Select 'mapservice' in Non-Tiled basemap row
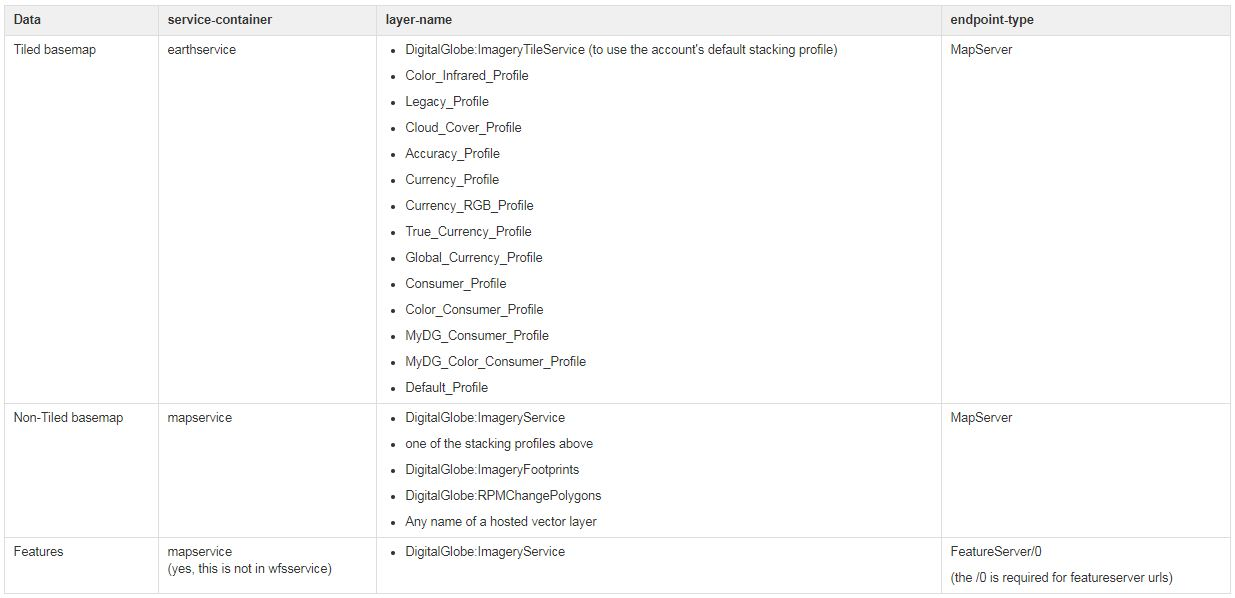The width and height of the screenshot is (1235, 598). tap(199, 418)
